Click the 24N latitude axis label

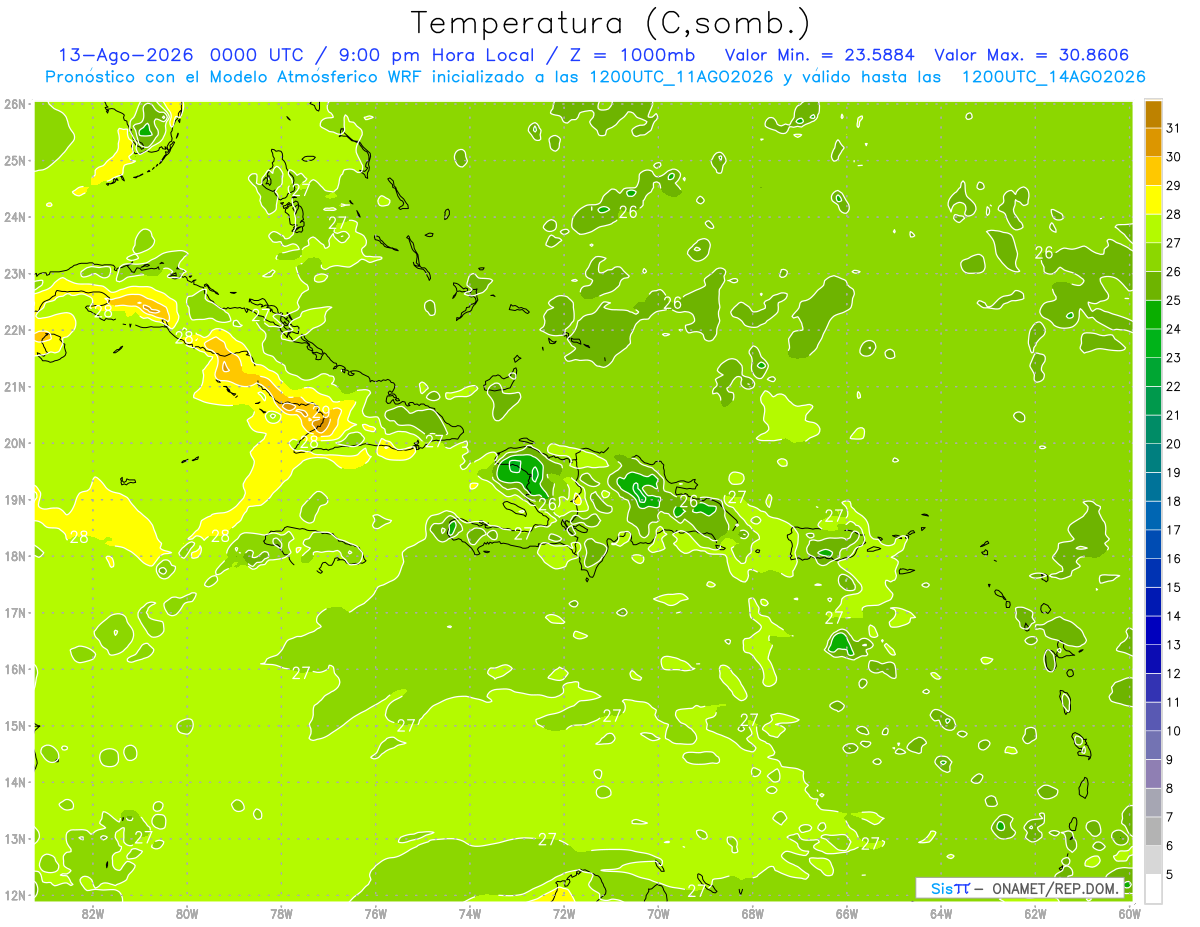pos(14,217)
